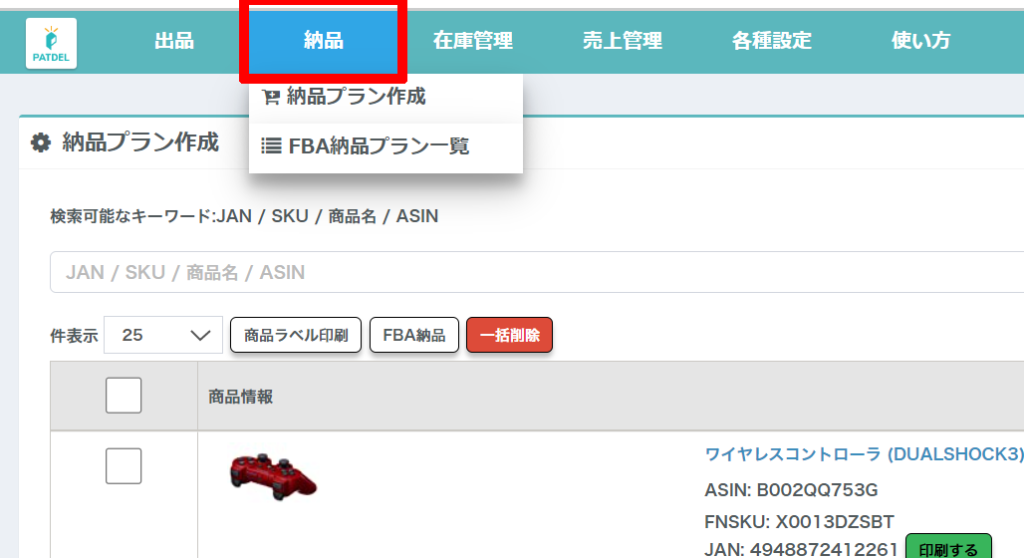Image resolution: width=1024 pixels, height=558 pixels.
Task: Open the 出品 menu
Action: click(174, 41)
